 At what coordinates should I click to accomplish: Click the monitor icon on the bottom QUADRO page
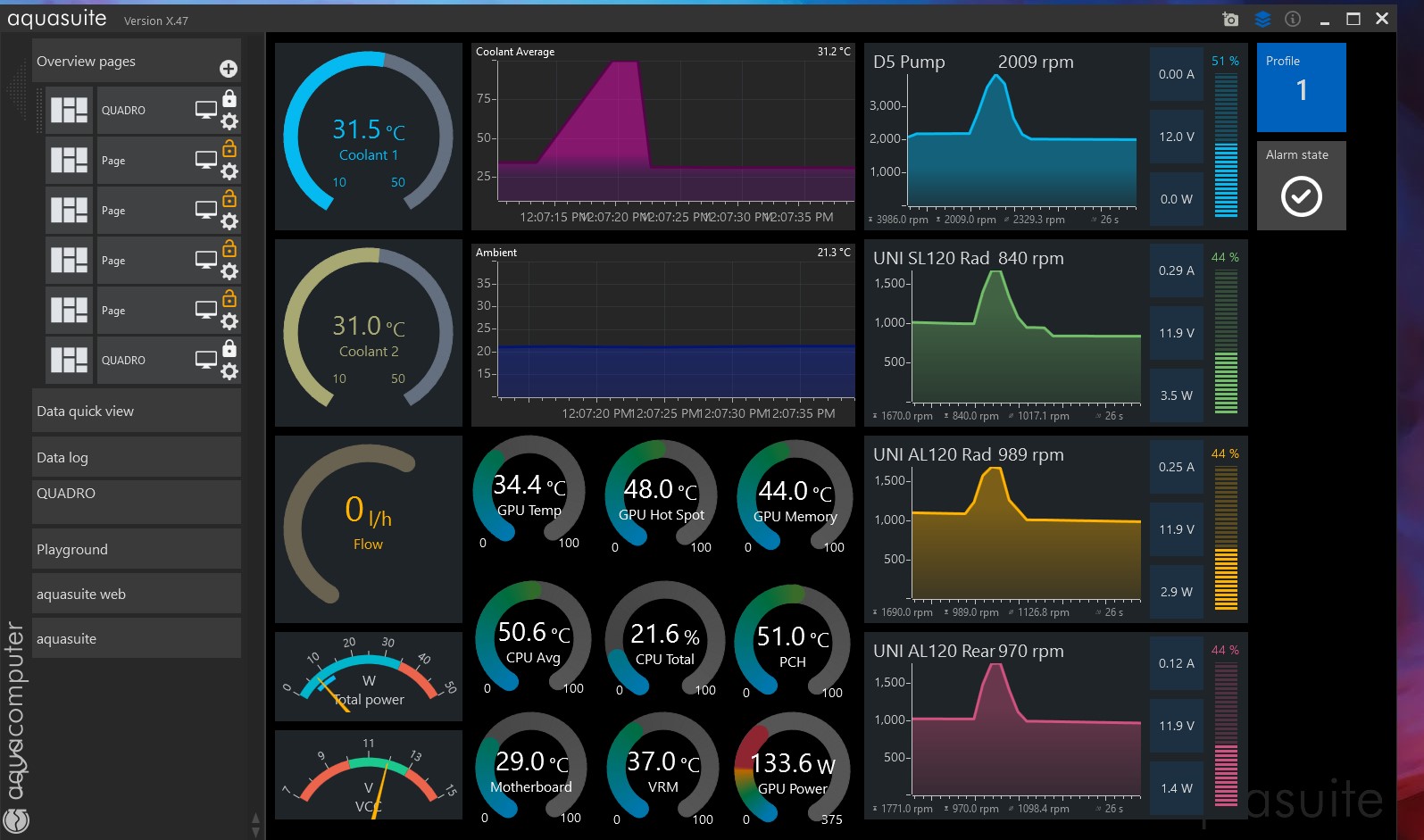(206, 360)
